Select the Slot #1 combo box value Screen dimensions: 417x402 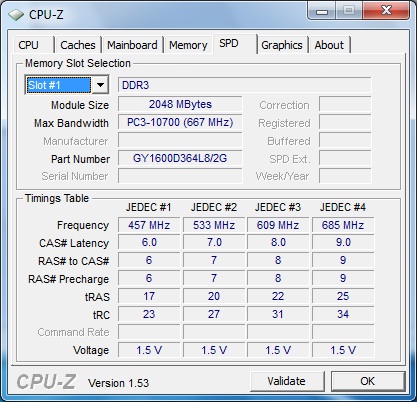pos(59,85)
